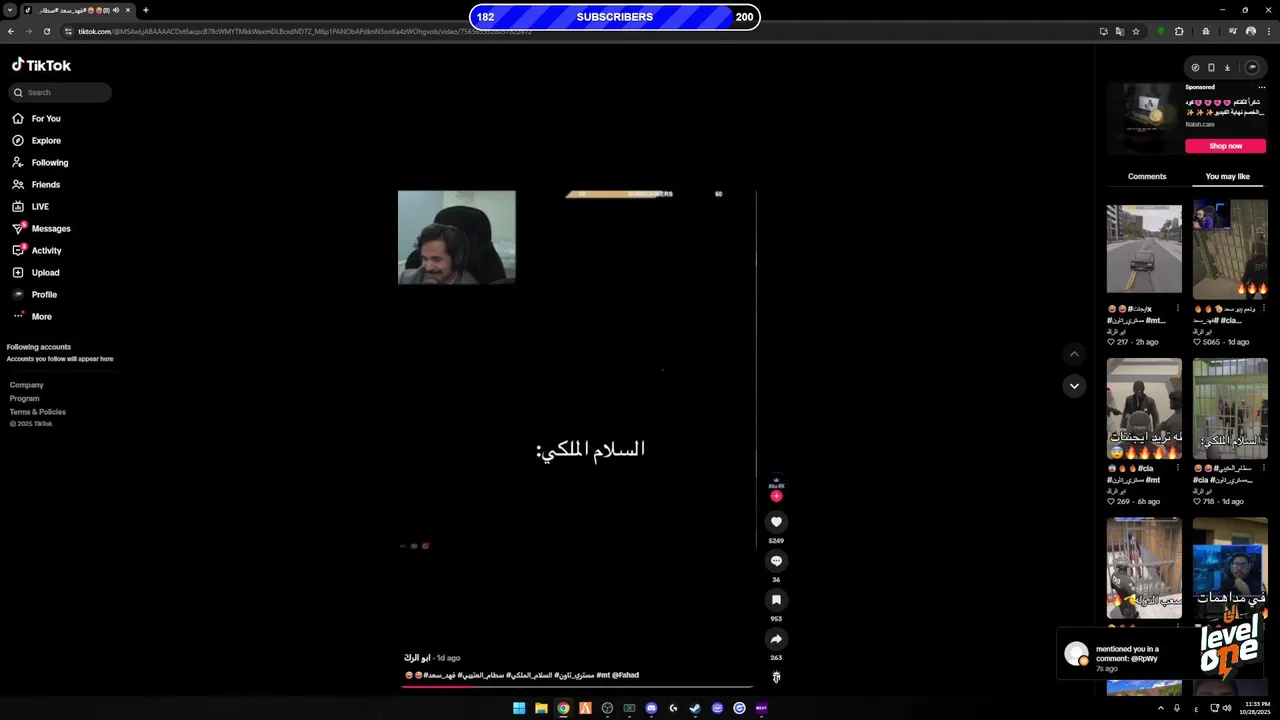Bookmark this page with star icon
This screenshot has height=720, width=1280.
coord(1136,31)
